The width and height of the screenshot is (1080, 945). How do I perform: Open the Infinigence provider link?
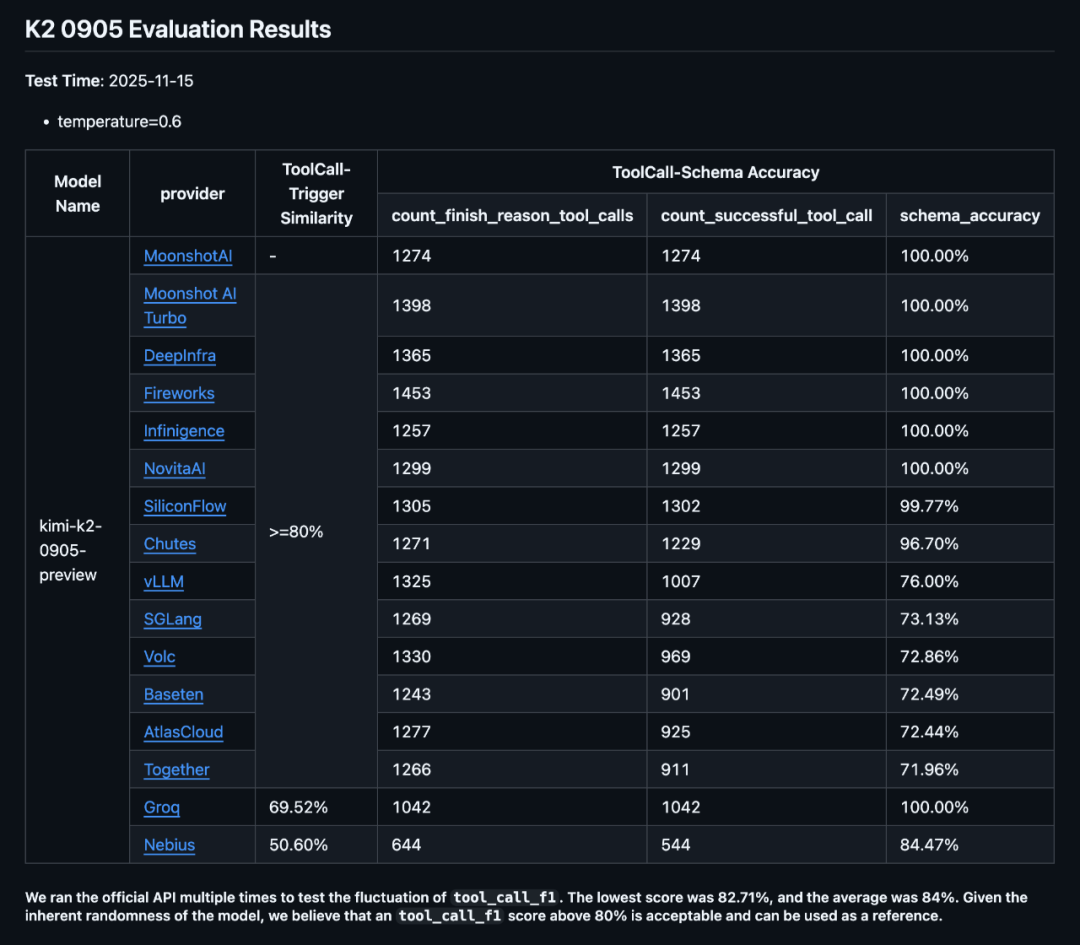[x=184, y=431]
